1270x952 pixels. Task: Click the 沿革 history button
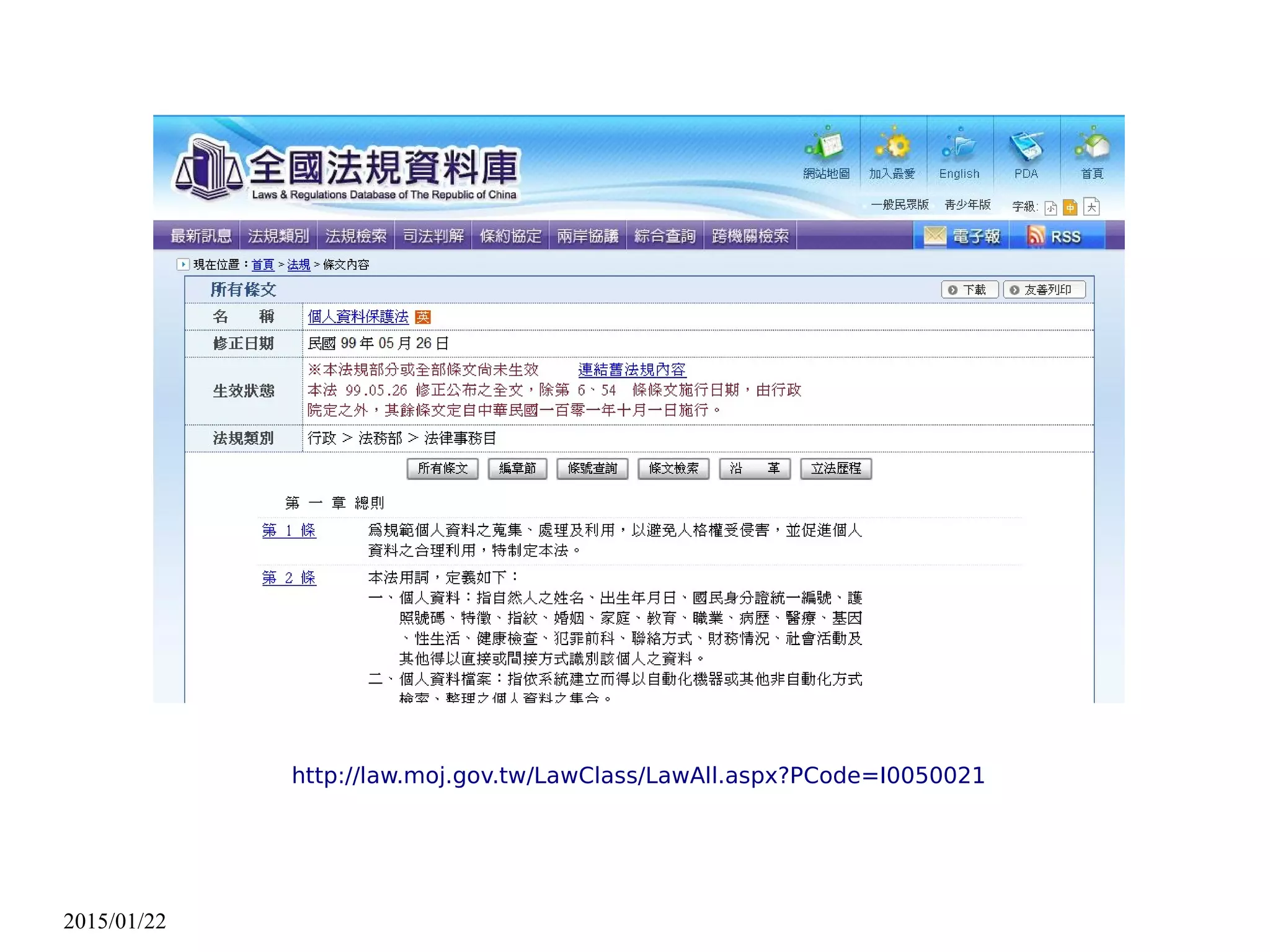[x=755, y=469]
